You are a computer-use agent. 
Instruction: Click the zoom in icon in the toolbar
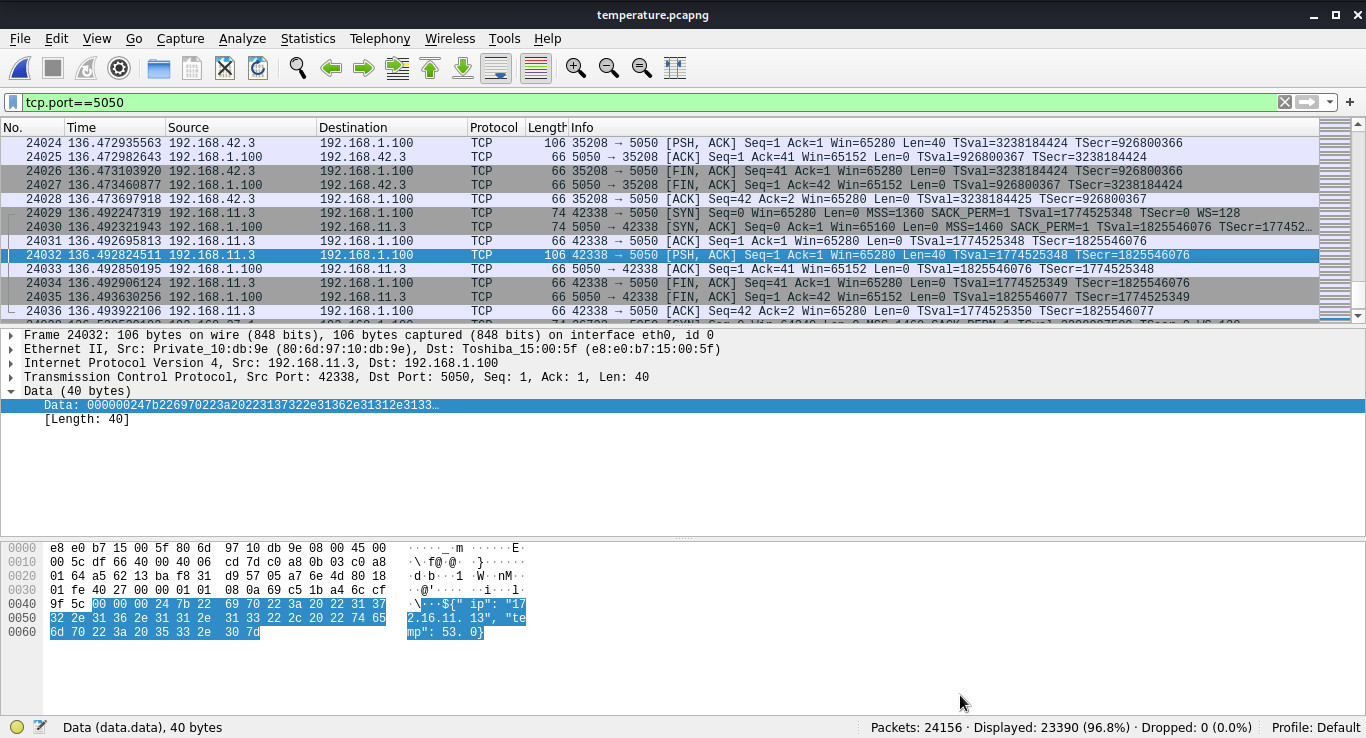point(575,68)
